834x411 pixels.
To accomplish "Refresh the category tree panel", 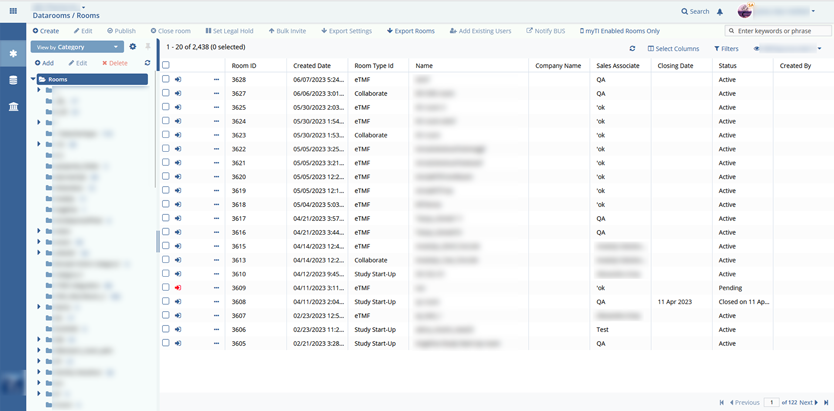I will point(147,63).
